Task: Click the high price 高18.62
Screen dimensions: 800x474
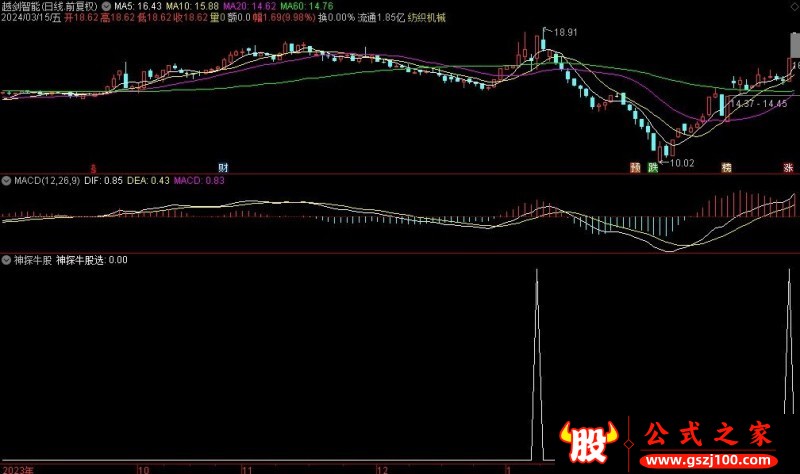Action: pos(117,18)
